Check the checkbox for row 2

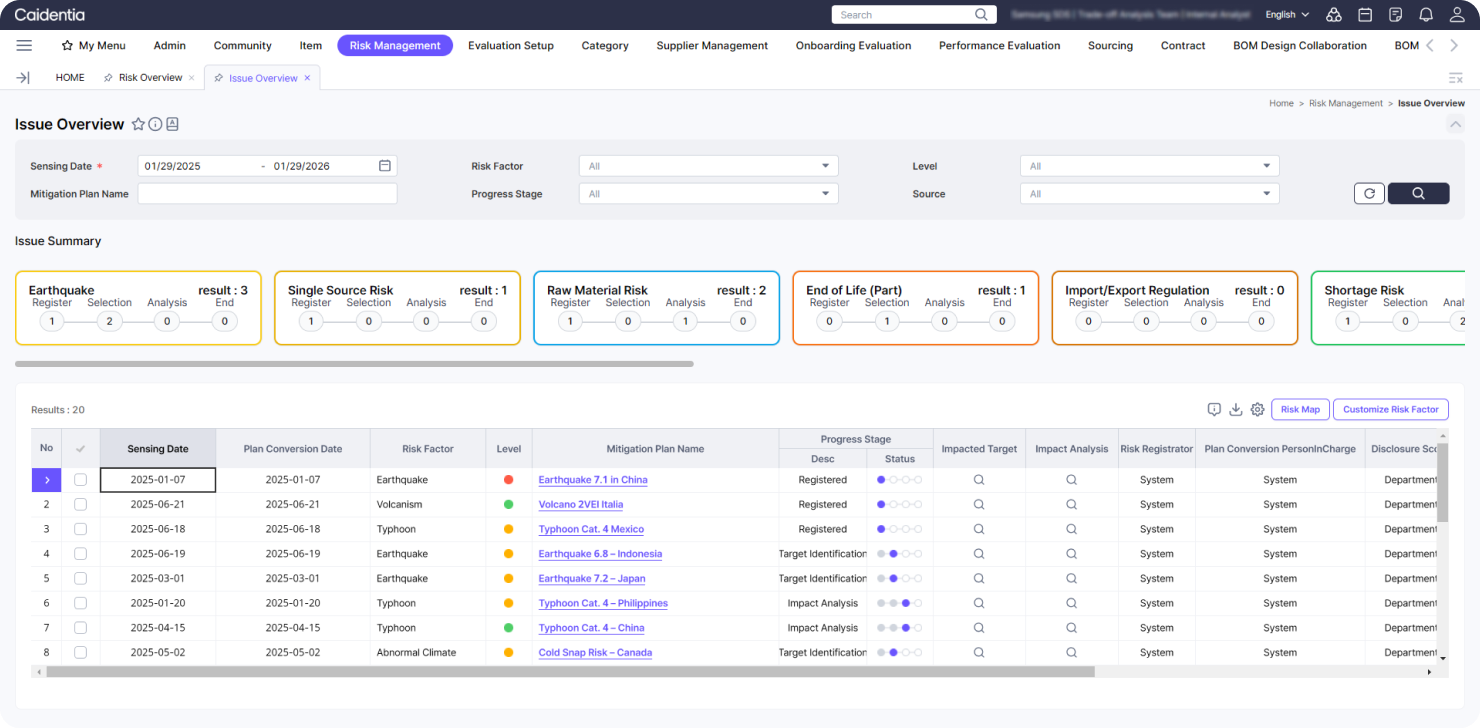[x=80, y=505]
